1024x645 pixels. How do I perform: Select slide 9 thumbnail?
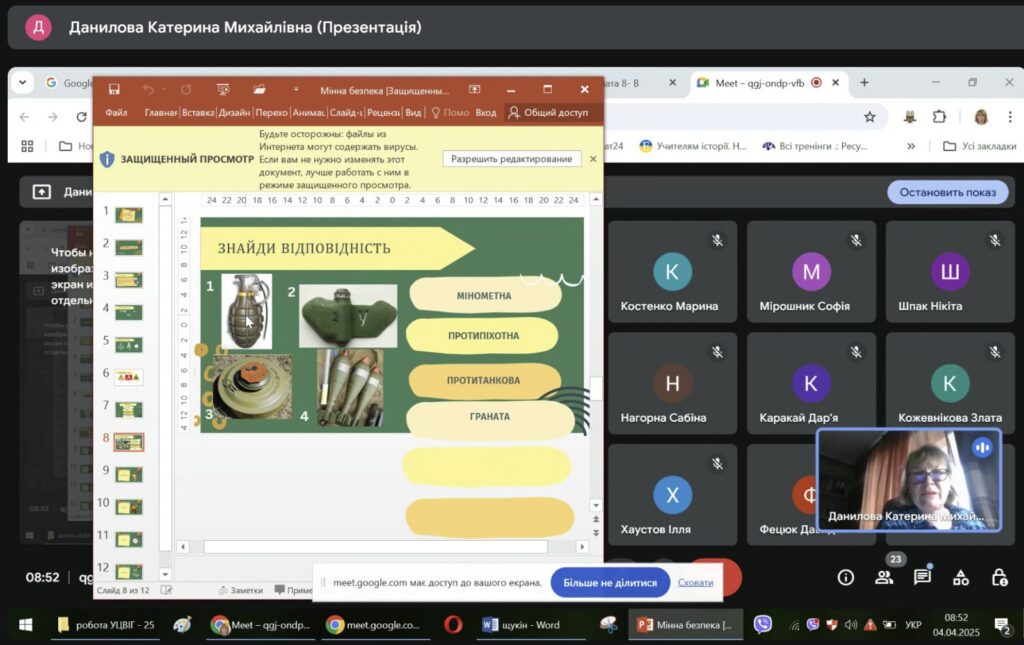[x=129, y=474]
